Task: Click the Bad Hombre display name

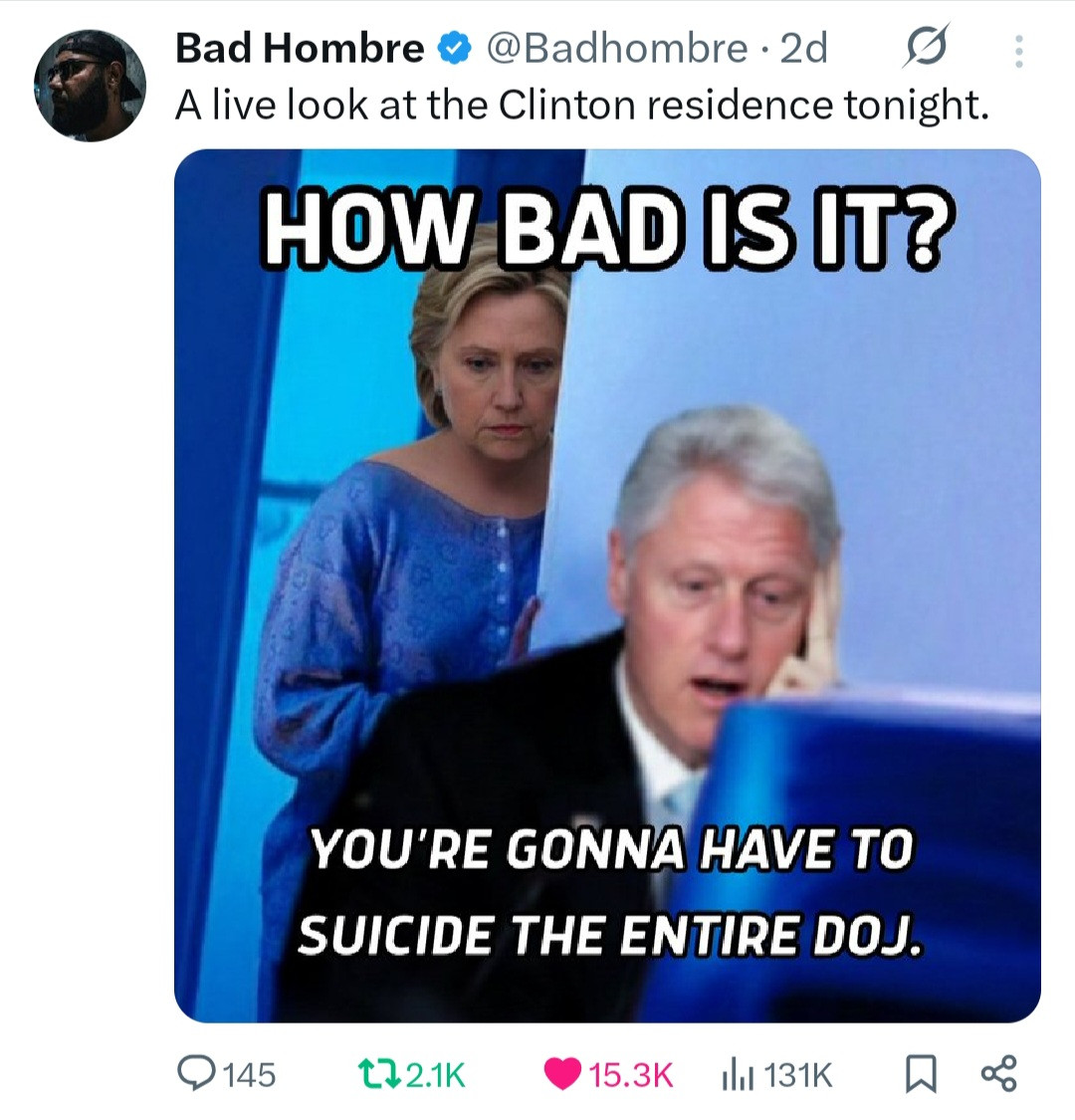Action: click(300, 49)
